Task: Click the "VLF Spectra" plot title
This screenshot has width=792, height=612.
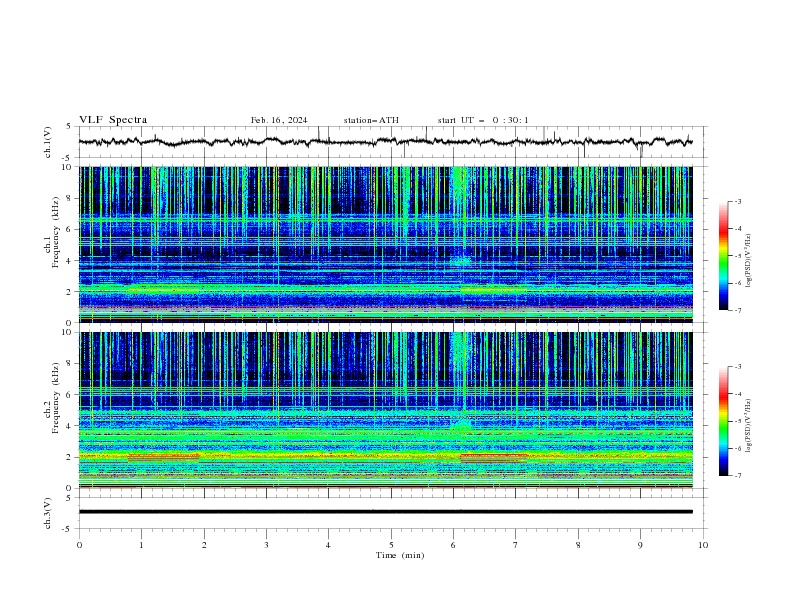Action: [x=113, y=120]
